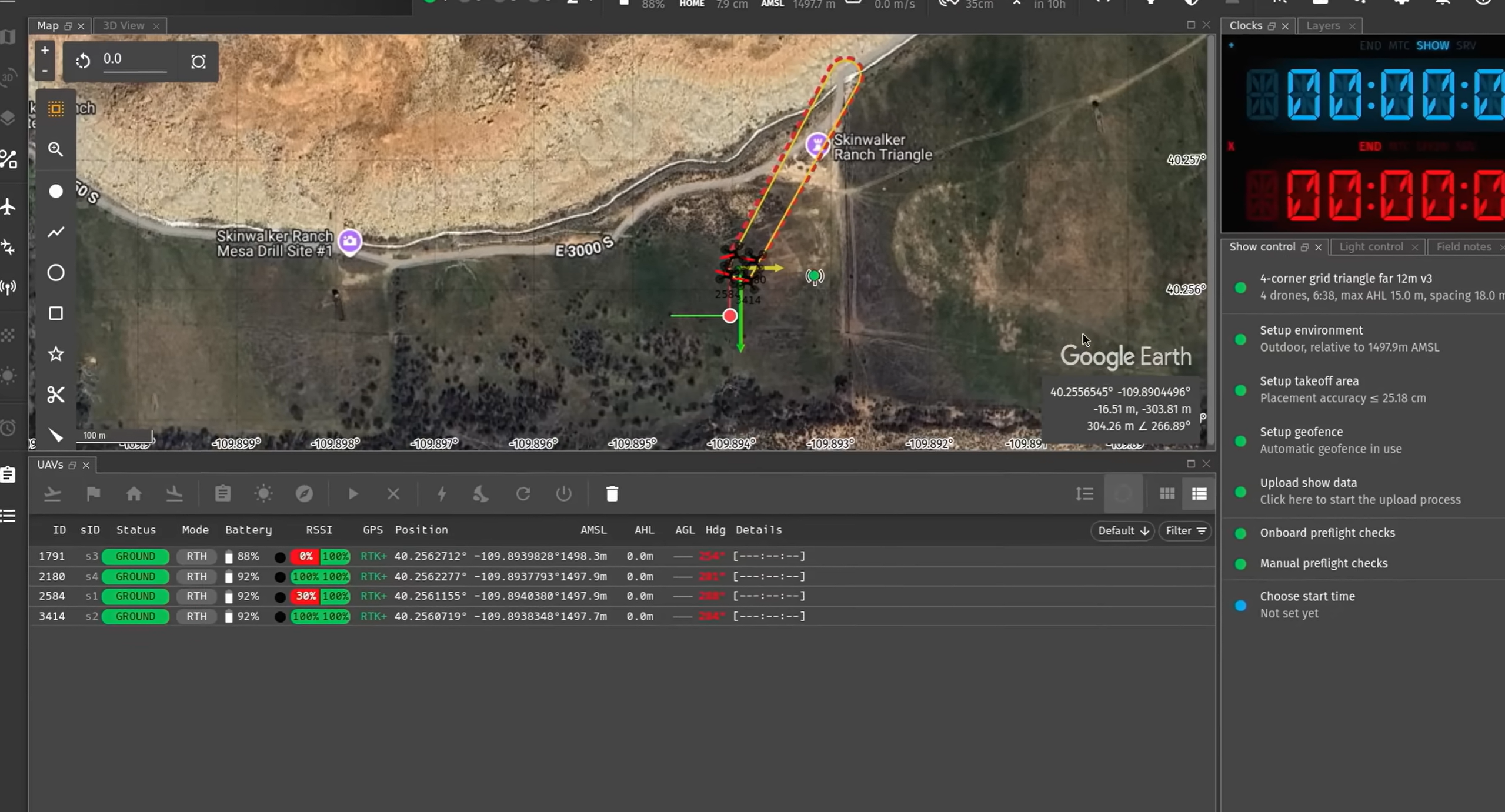Click the blue plus on the clock panel
This screenshot has height=812, width=1505.
point(1231,45)
